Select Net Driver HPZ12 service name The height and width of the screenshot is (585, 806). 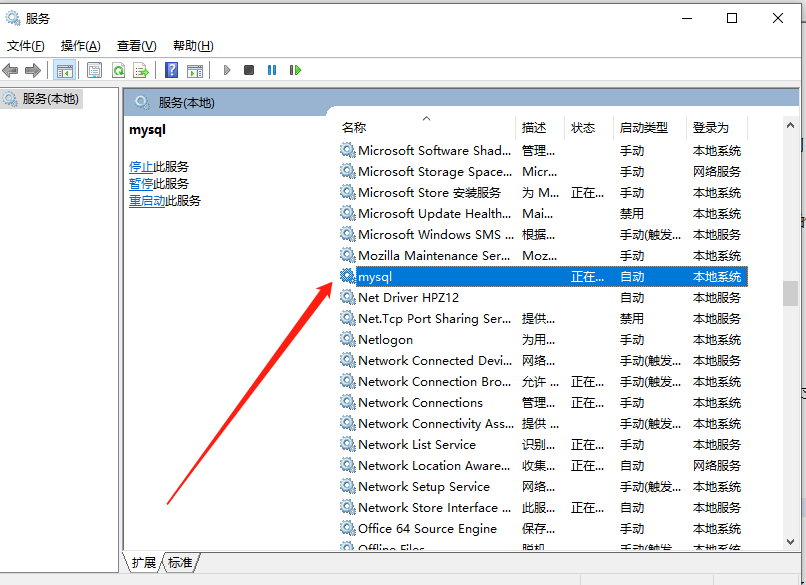tap(409, 298)
